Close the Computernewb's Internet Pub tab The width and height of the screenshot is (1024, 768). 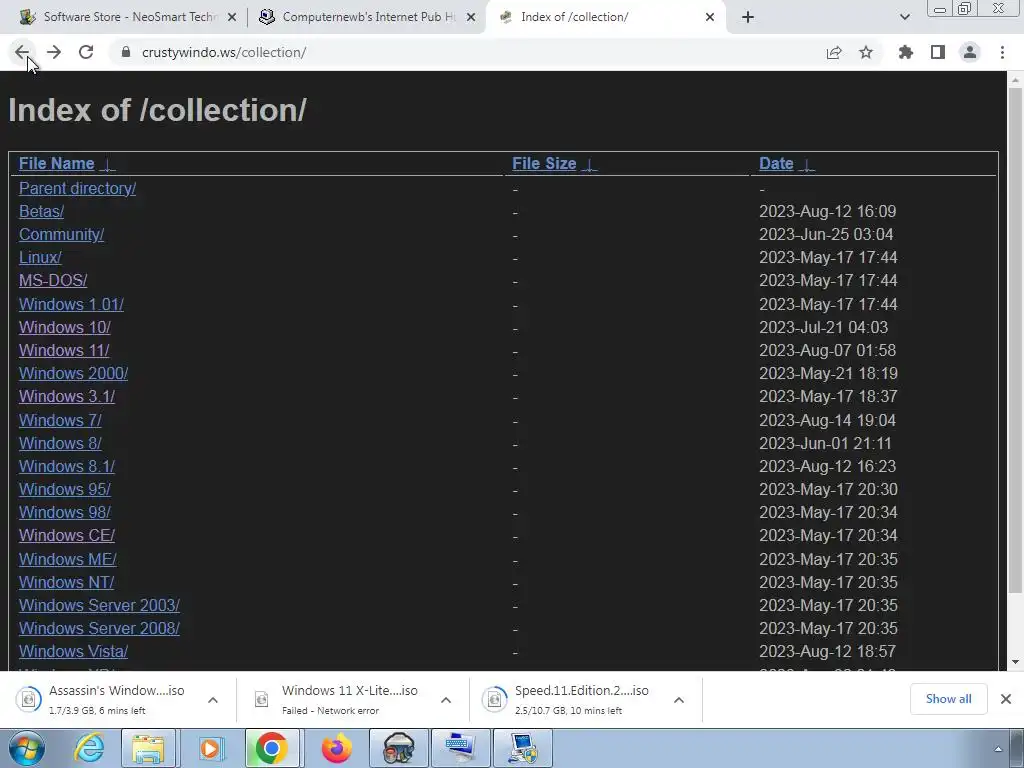pyautogui.click(x=471, y=17)
